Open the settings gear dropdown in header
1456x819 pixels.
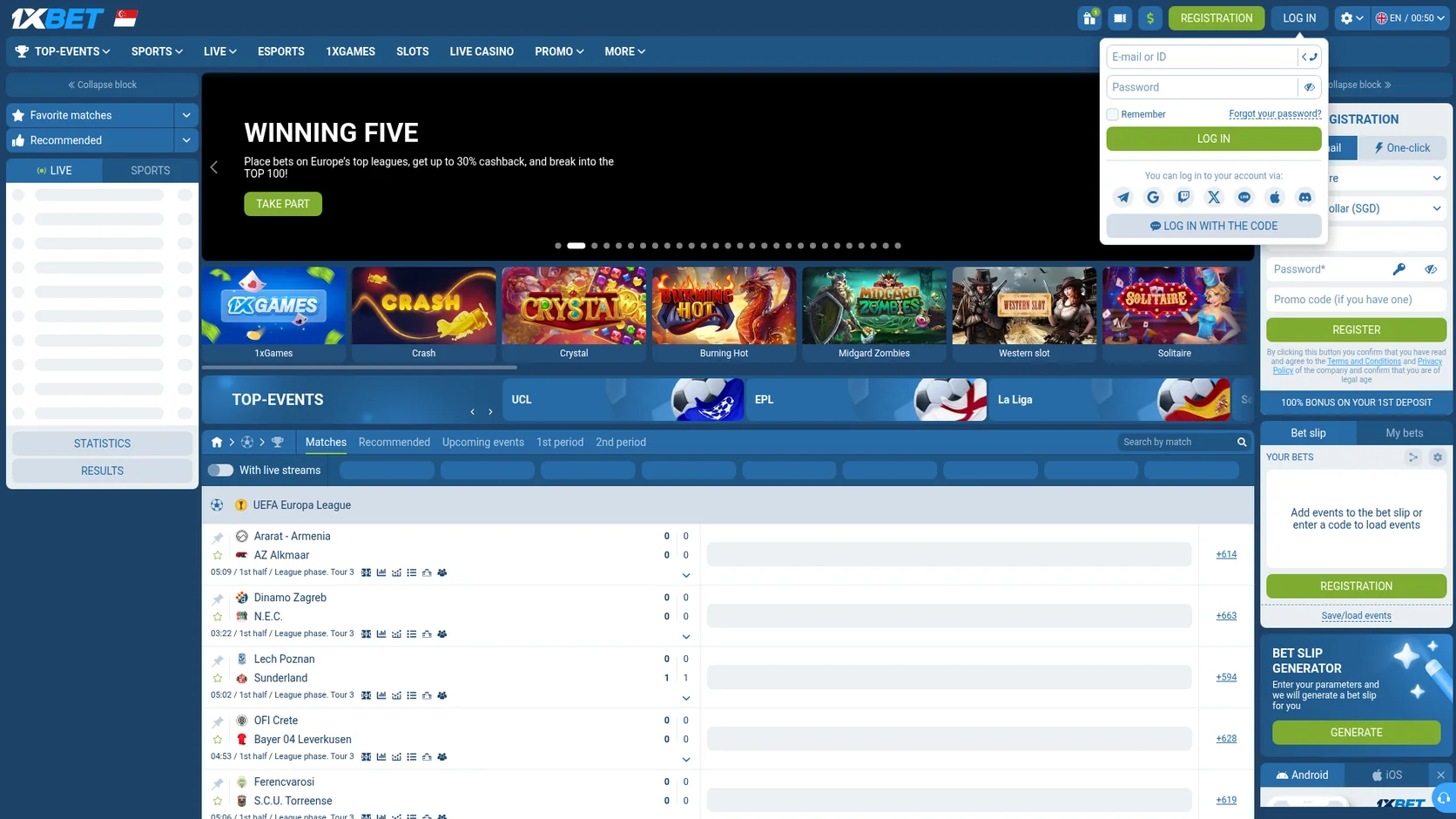[1352, 18]
